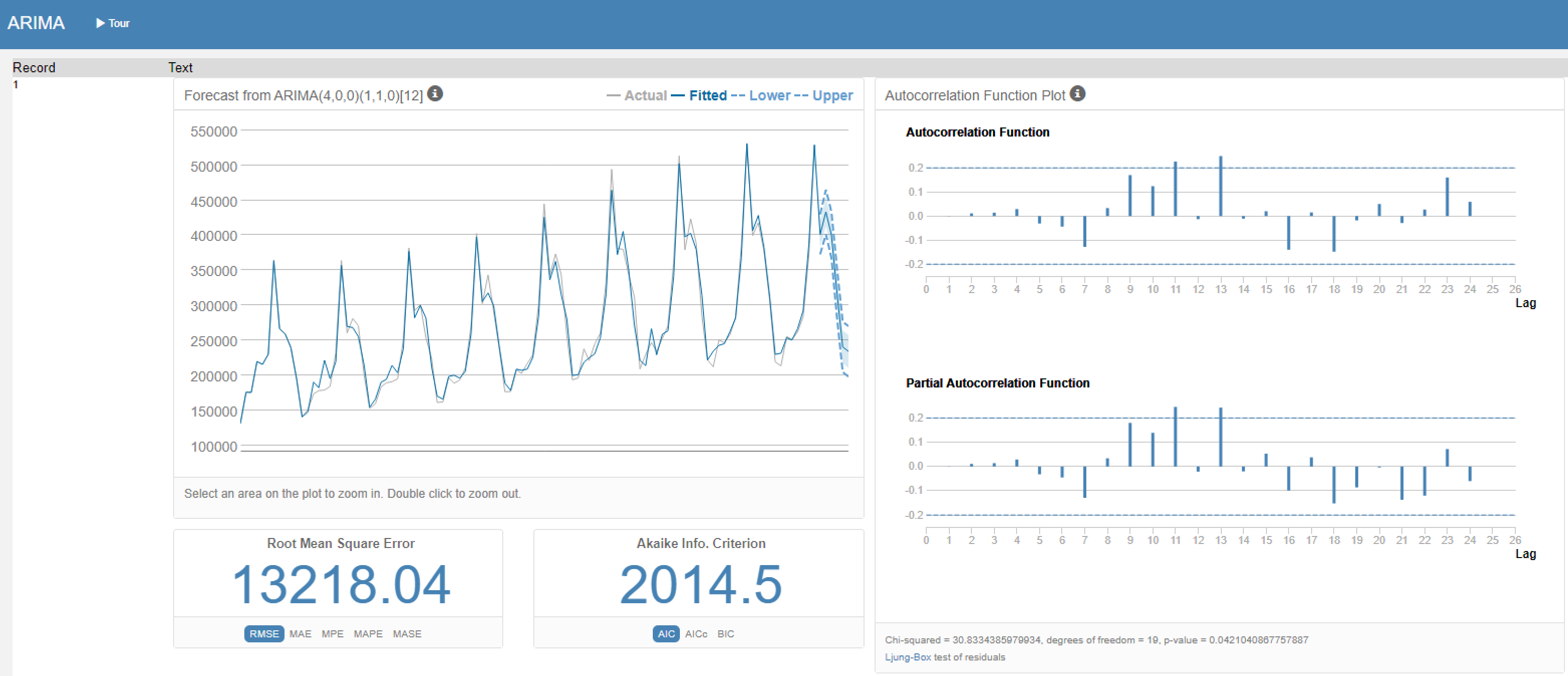Click info icon beside Autocorrelation Function Plot
Viewport: 1568px width, 676px height.
point(1077,94)
